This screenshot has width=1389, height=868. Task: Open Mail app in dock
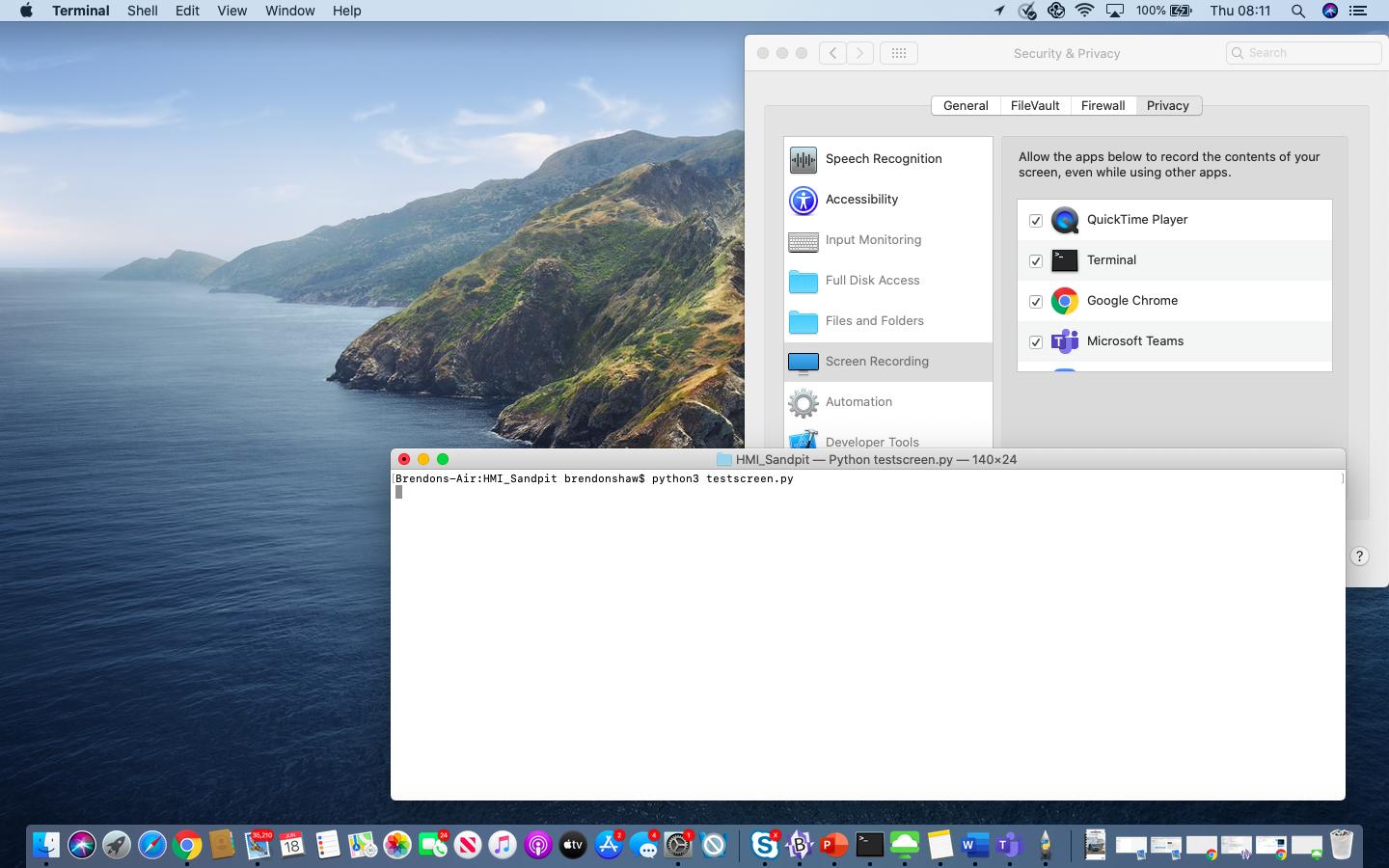pyautogui.click(x=258, y=846)
